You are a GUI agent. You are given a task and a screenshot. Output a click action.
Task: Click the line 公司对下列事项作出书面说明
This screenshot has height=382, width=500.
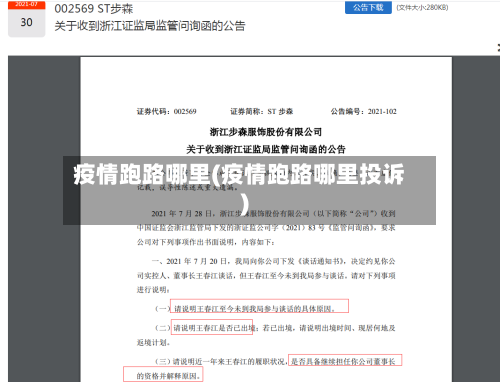206,242
